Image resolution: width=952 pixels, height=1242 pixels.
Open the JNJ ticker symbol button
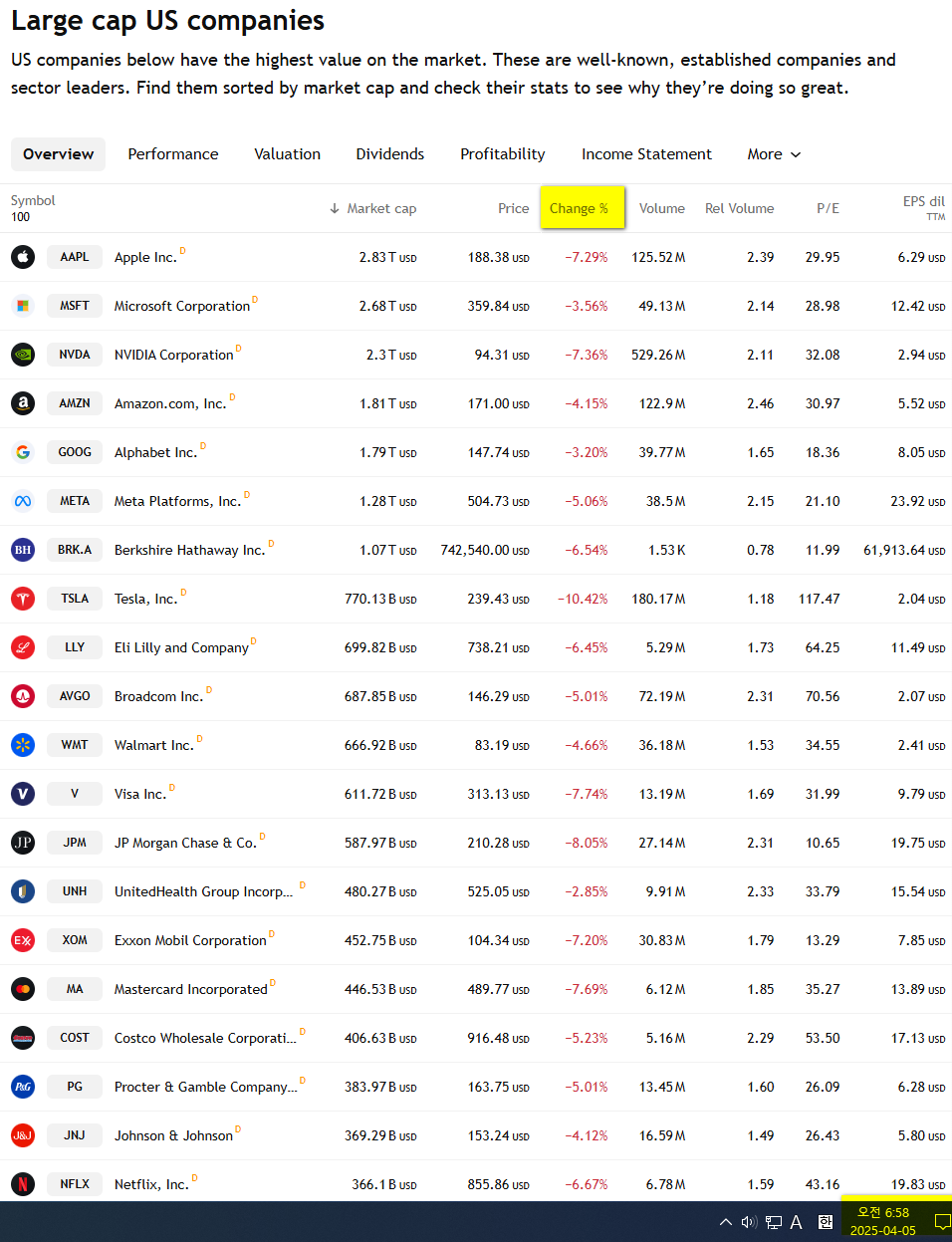[75, 1135]
